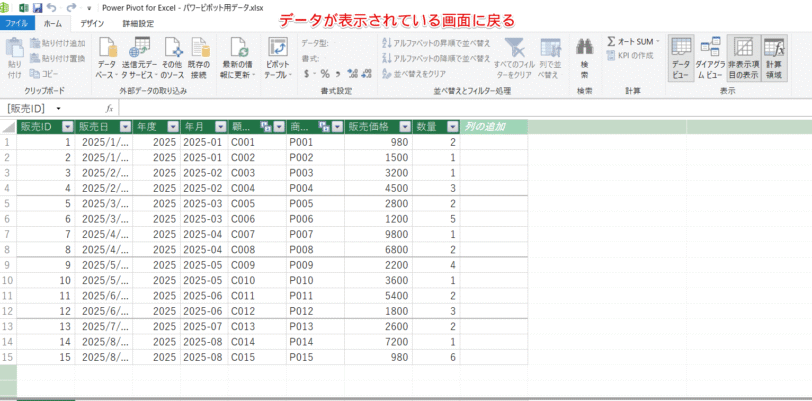Image resolution: width=812 pixels, height=401 pixels.
Task: Open filter dropdown for 数量 column
Action: coord(453,127)
